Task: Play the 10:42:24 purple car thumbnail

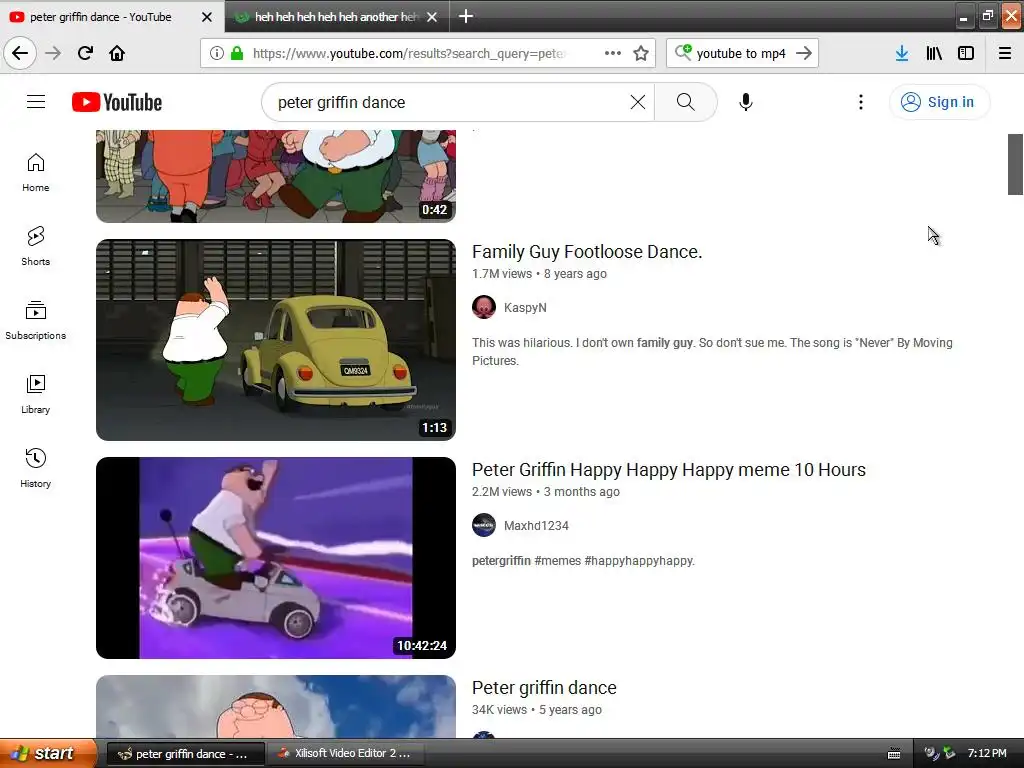Action: pos(276,558)
